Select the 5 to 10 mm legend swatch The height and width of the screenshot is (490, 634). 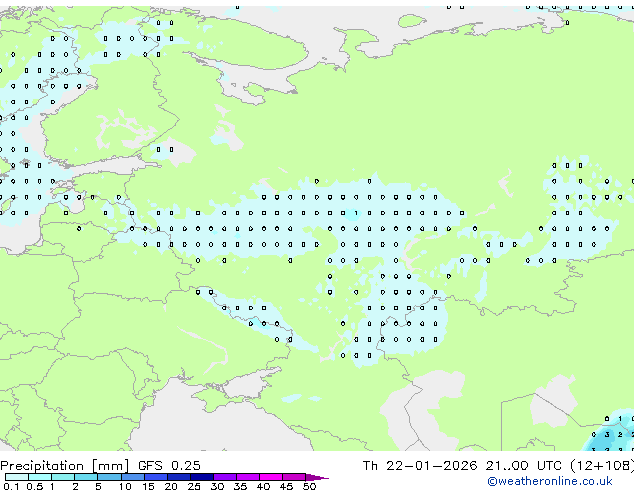tap(109, 477)
